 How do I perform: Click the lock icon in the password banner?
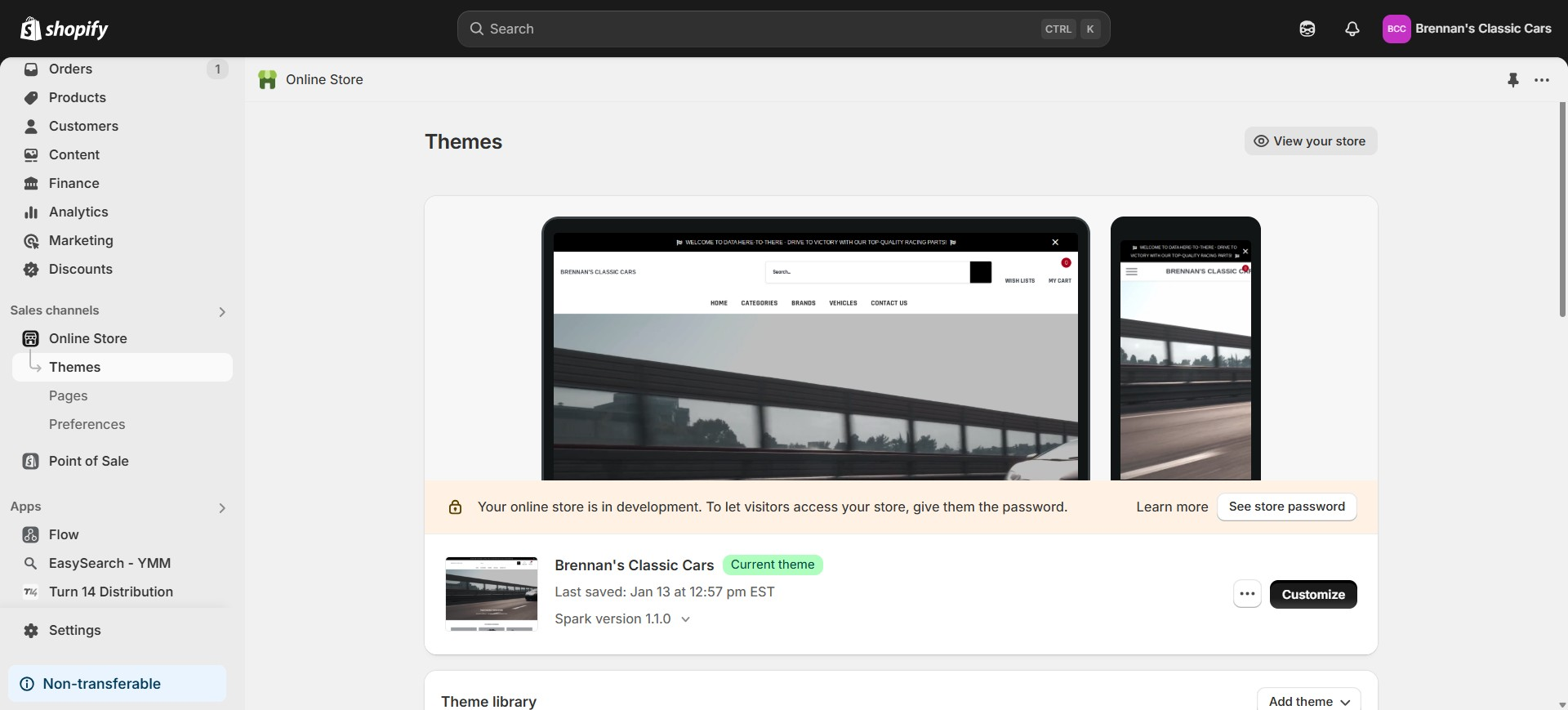pos(456,507)
